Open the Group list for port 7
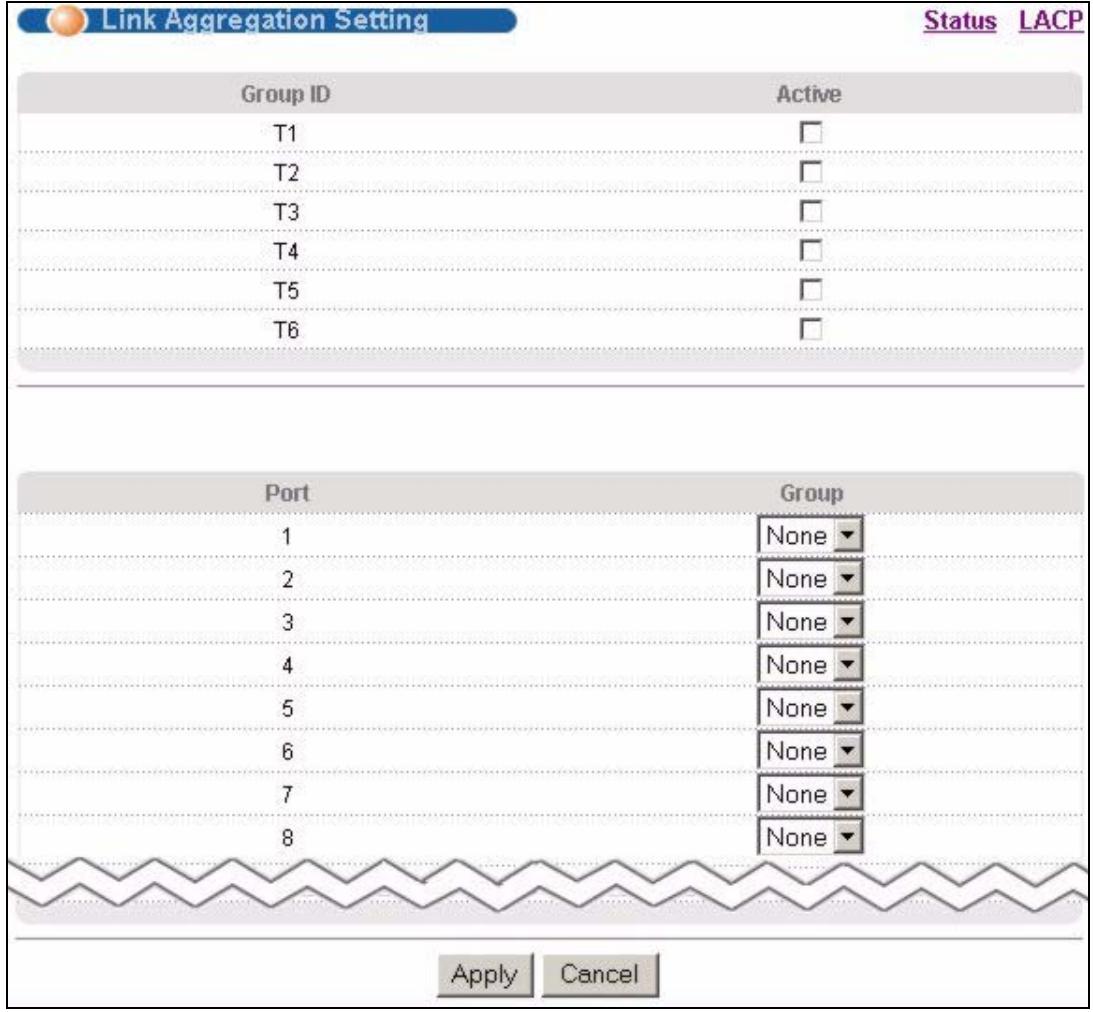The height and width of the screenshot is (1012, 1093). [810, 794]
